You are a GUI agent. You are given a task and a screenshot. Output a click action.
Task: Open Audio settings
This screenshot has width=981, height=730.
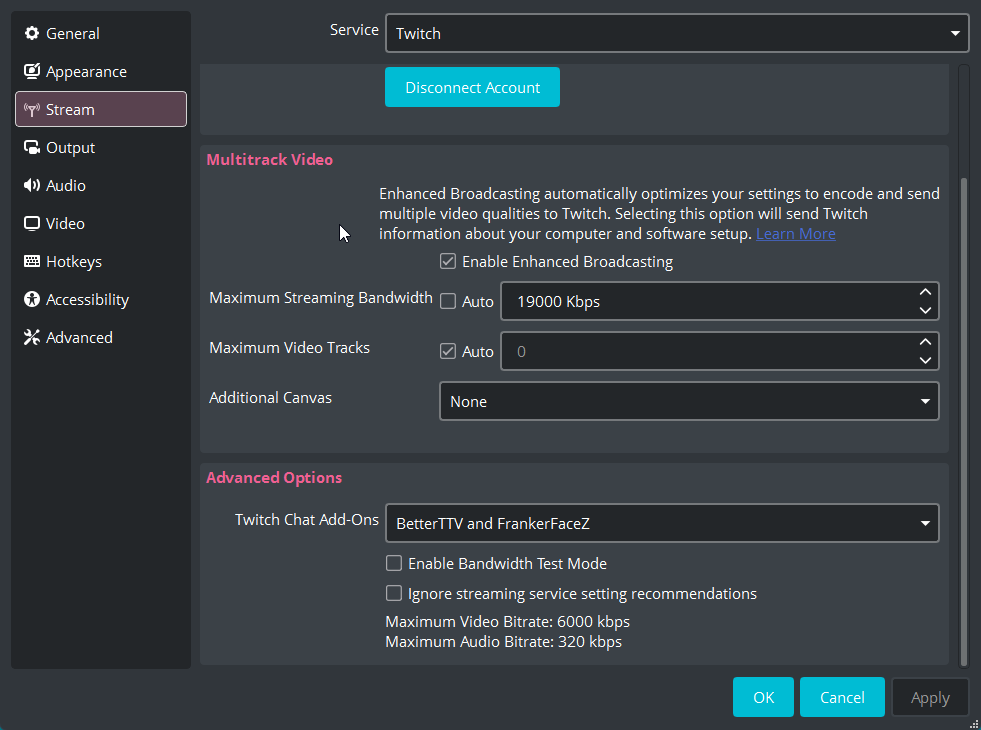point(101,185)
